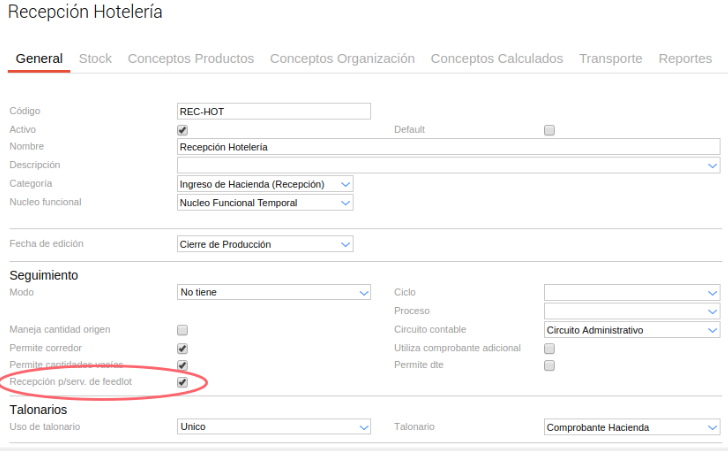Enable the Default checkbox
728x451 pixels.
point(549,130)
